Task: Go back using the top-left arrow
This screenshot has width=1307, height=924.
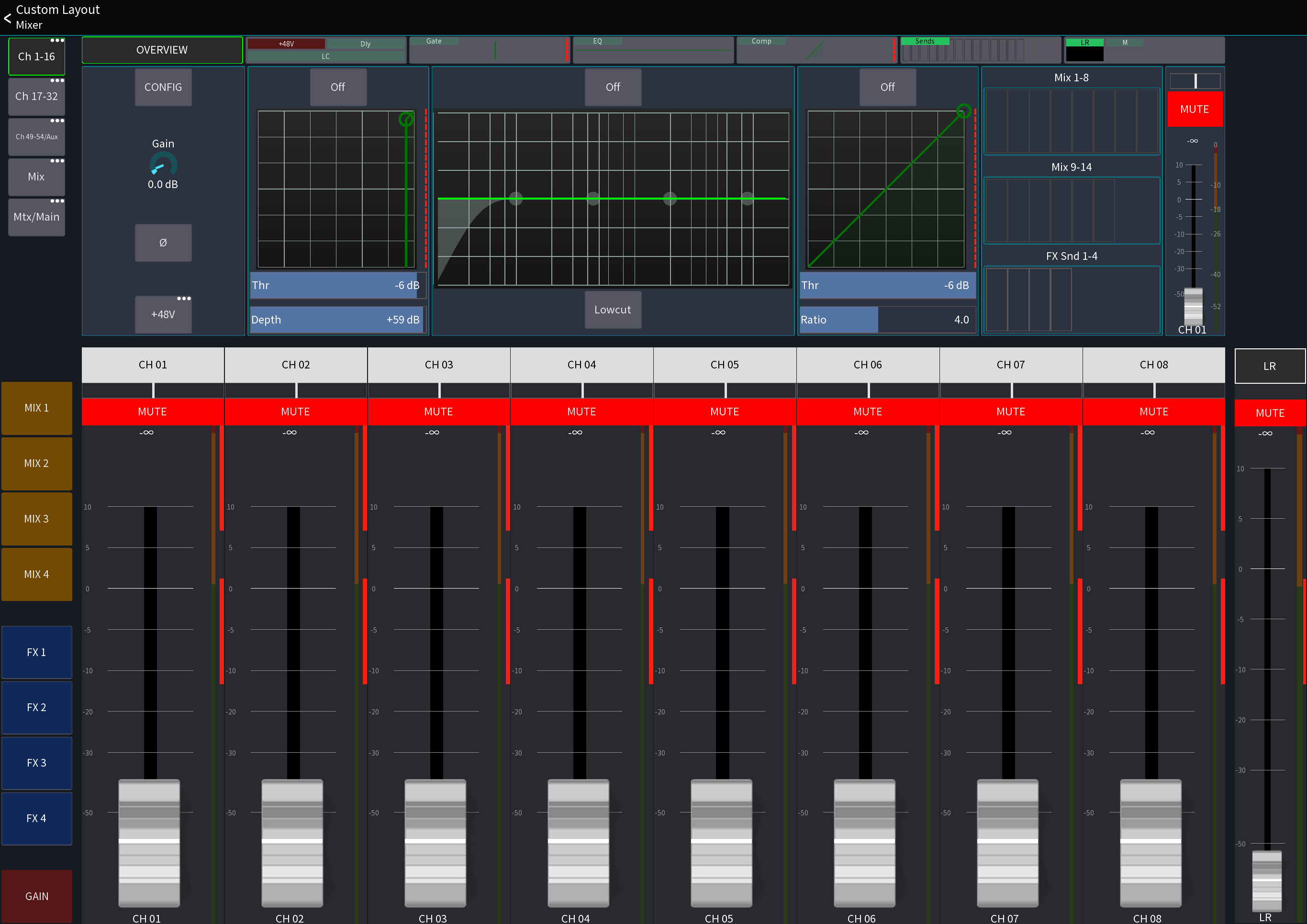Action: point(7,18)
